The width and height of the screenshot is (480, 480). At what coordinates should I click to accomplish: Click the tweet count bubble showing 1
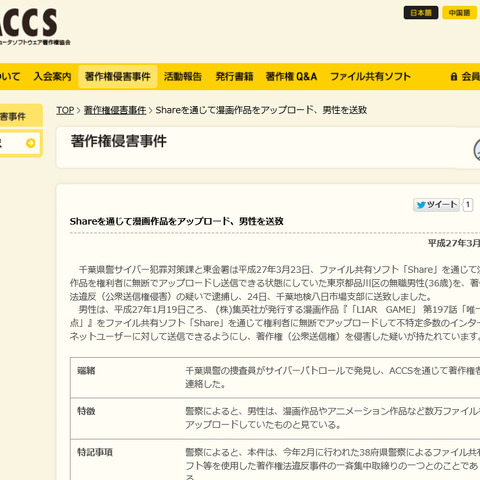click(468, 204)
